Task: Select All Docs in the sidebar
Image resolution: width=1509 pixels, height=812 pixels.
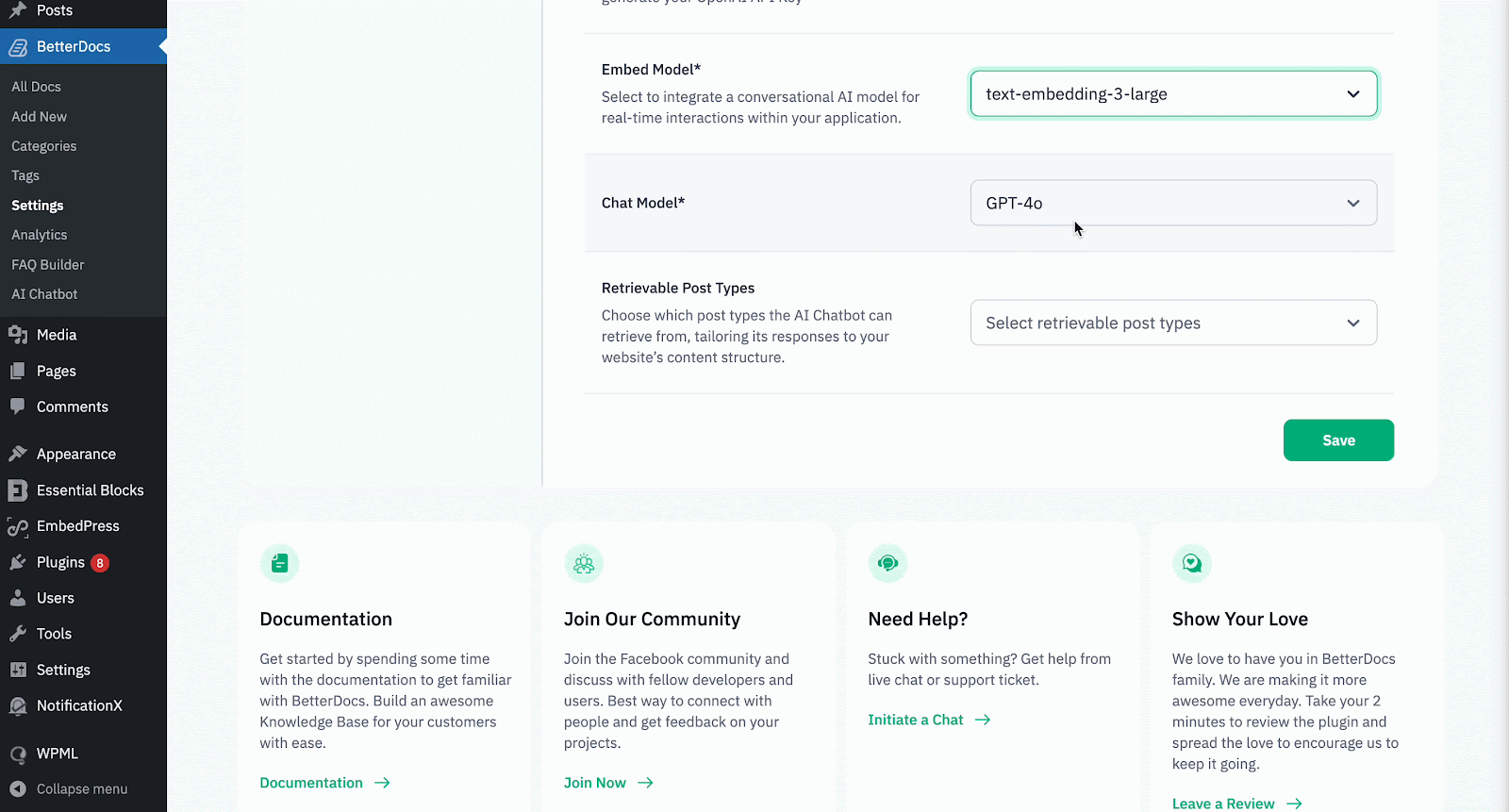Action: click(36, 87)
